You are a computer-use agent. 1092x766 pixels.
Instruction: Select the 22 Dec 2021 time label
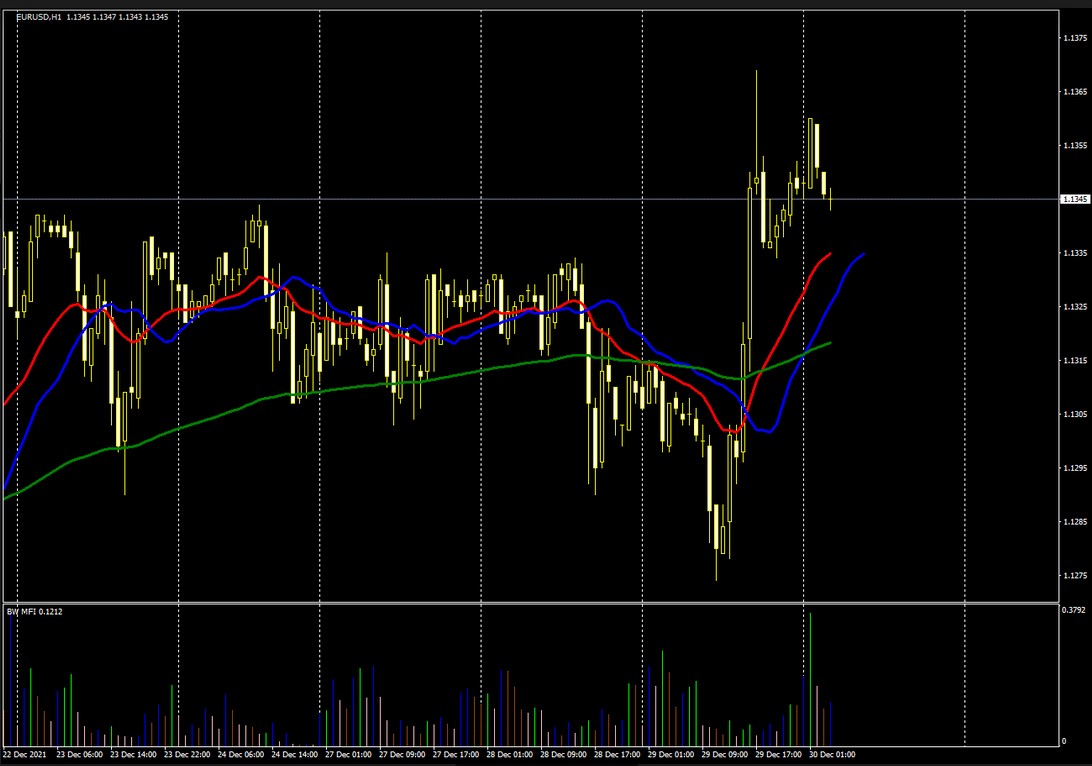(x=26, y=754)
